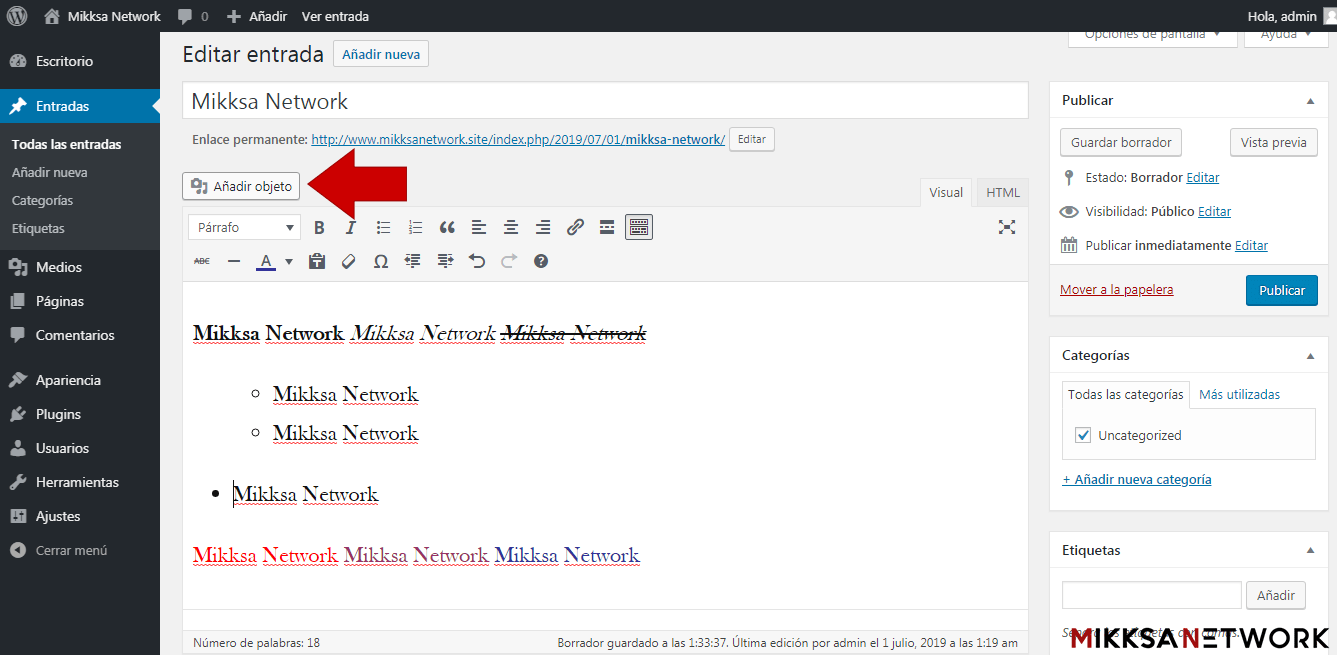Click the insert link icon

pos(575,228)
